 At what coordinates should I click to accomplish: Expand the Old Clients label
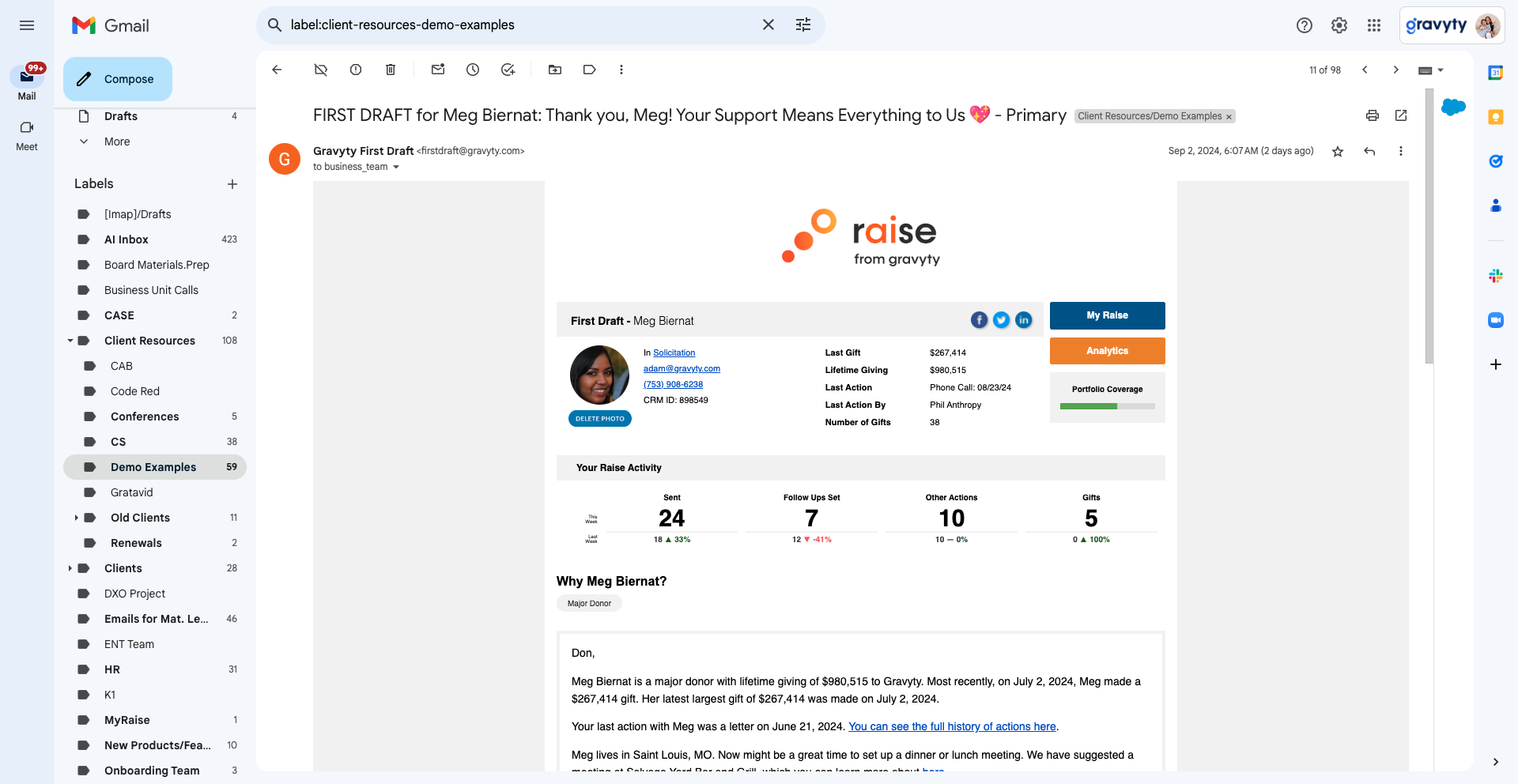(x=77, y=518)
